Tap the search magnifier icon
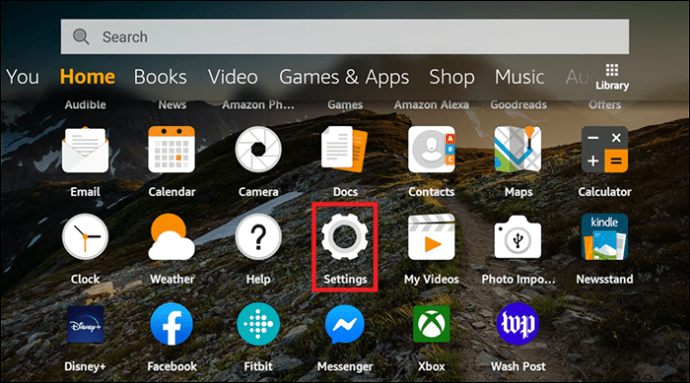690x383 pixels. (81, 37)
